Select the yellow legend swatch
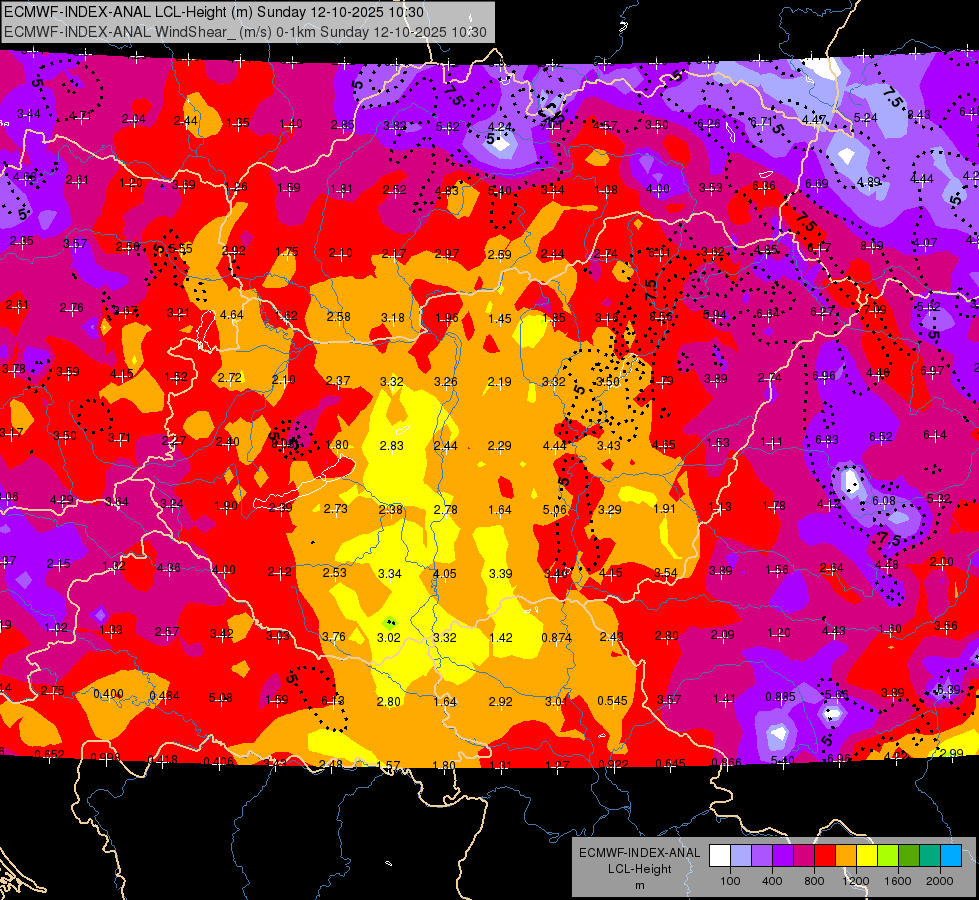 867,856
